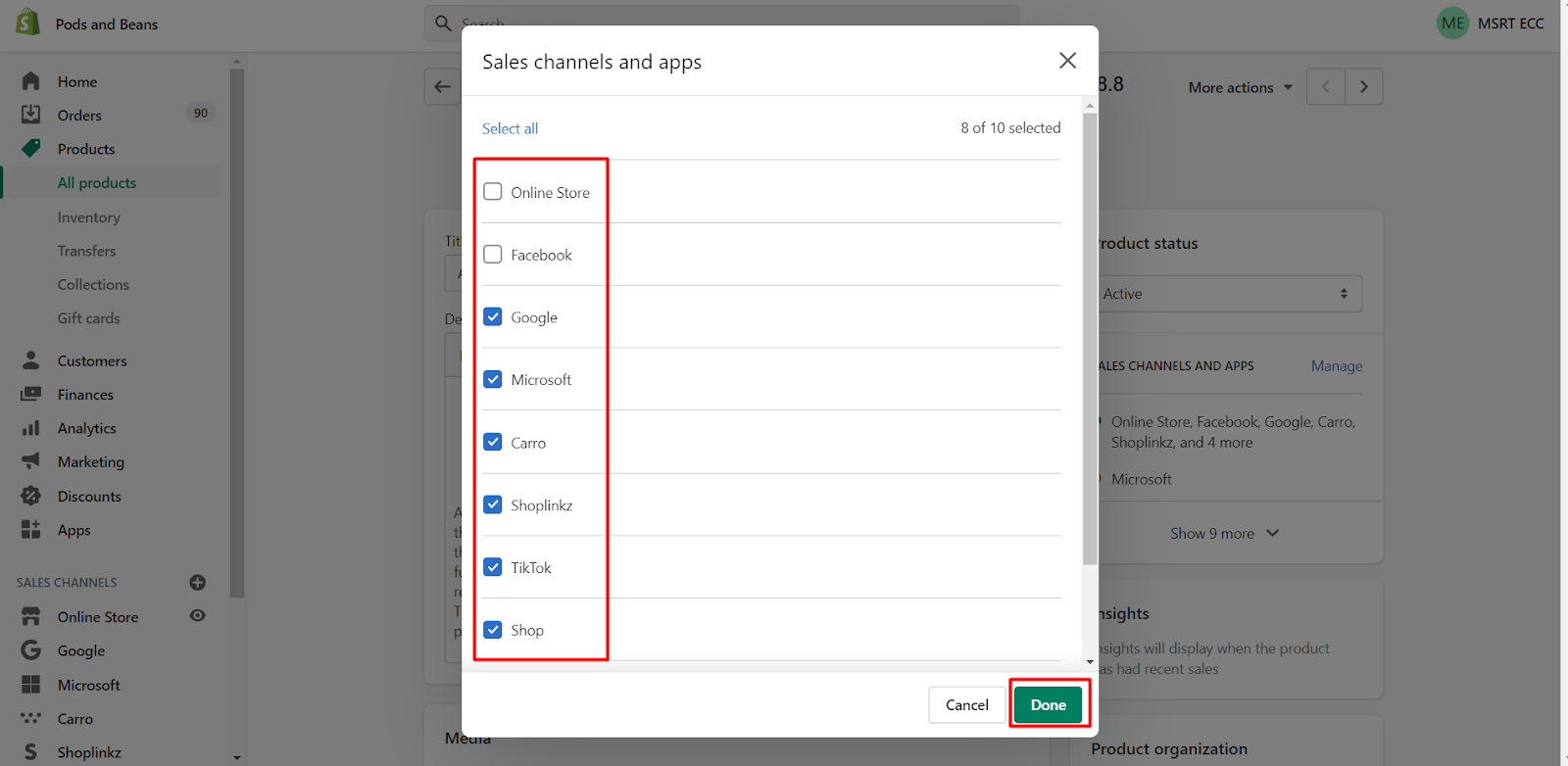1568x766 pixels.
Task: Click the Finances icon
Action: 31,394
